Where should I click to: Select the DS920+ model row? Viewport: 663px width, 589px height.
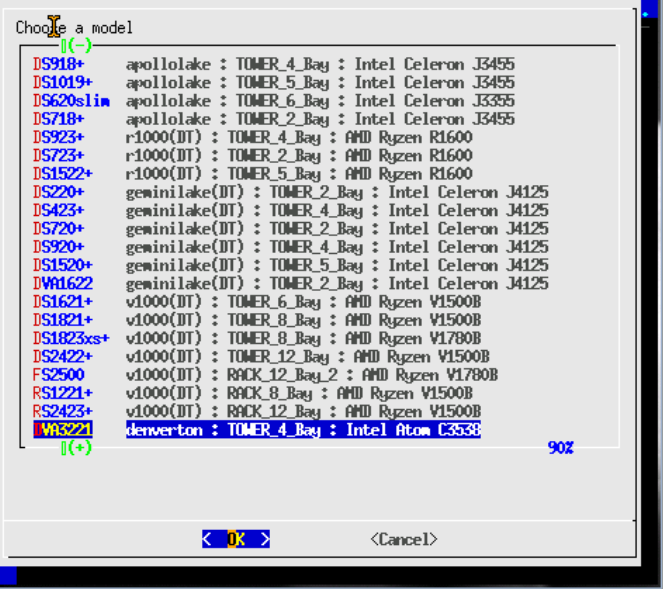pos(291,247)
